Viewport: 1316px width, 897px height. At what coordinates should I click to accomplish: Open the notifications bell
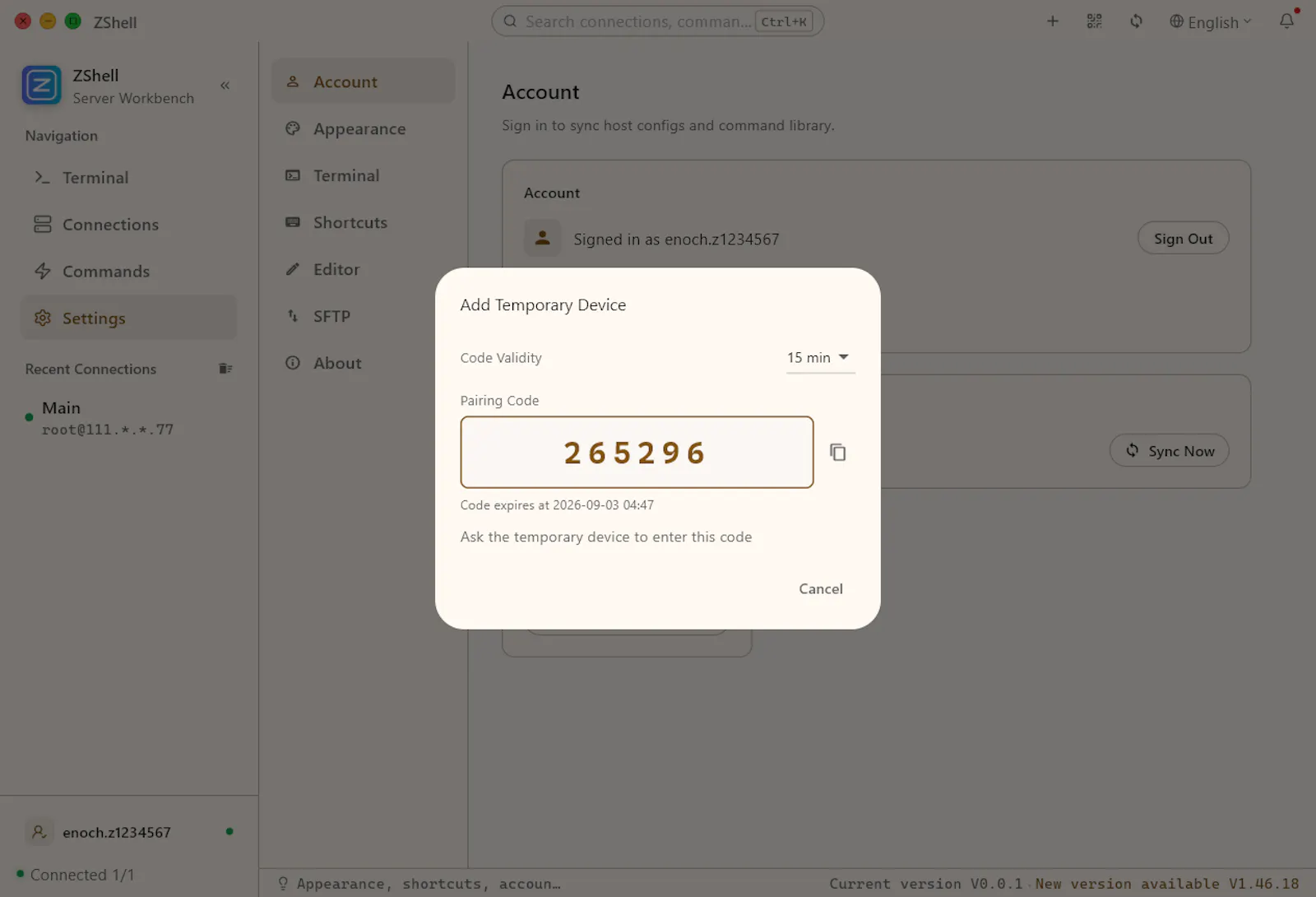(x=1287, y=21)
